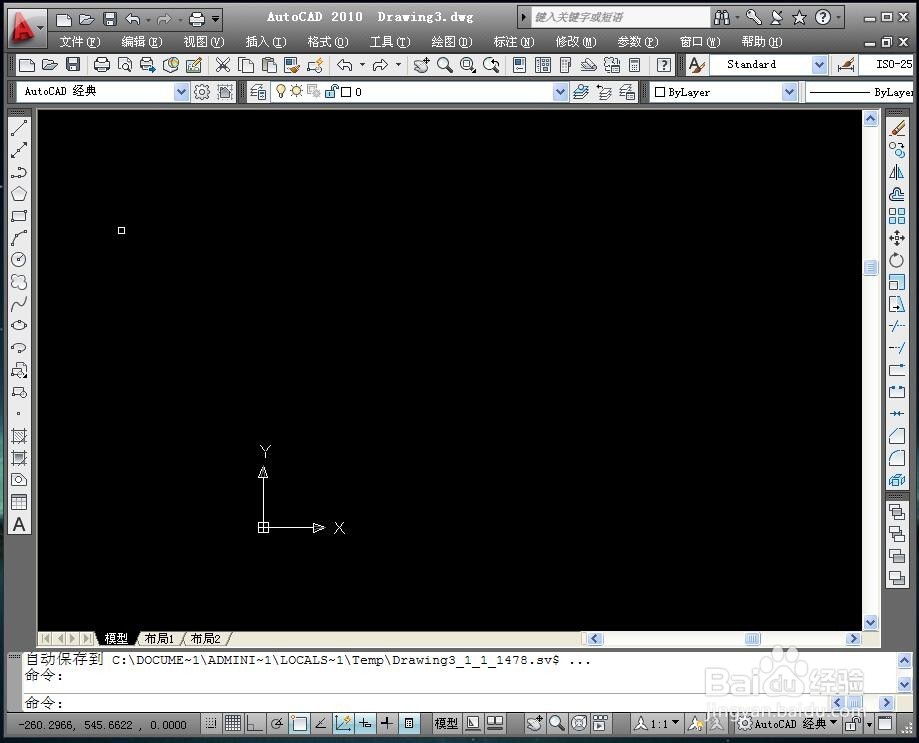919x743 pixels.
Task: Click the status bar workspace switching AutoCAD 经典
Action: [788, 724]
